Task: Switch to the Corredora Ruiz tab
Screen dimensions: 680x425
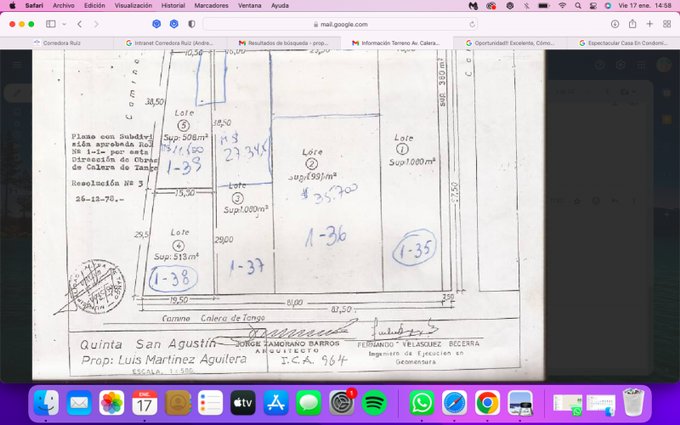Action: 61,43
